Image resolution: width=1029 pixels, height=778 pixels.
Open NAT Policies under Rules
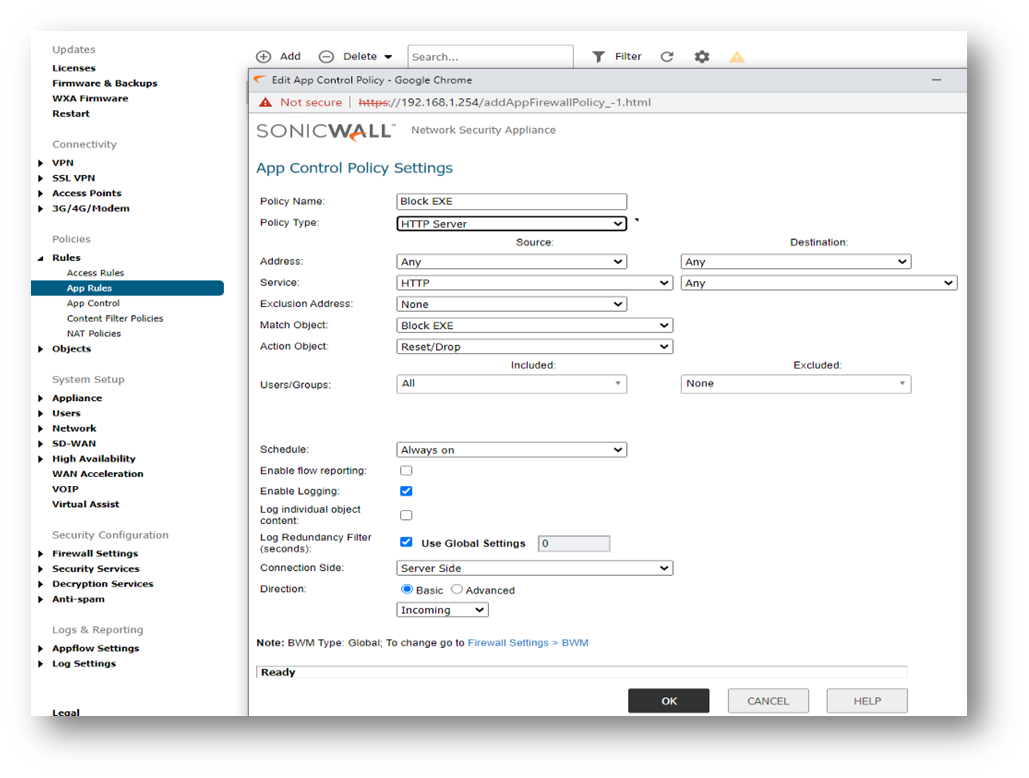(94, 333)
